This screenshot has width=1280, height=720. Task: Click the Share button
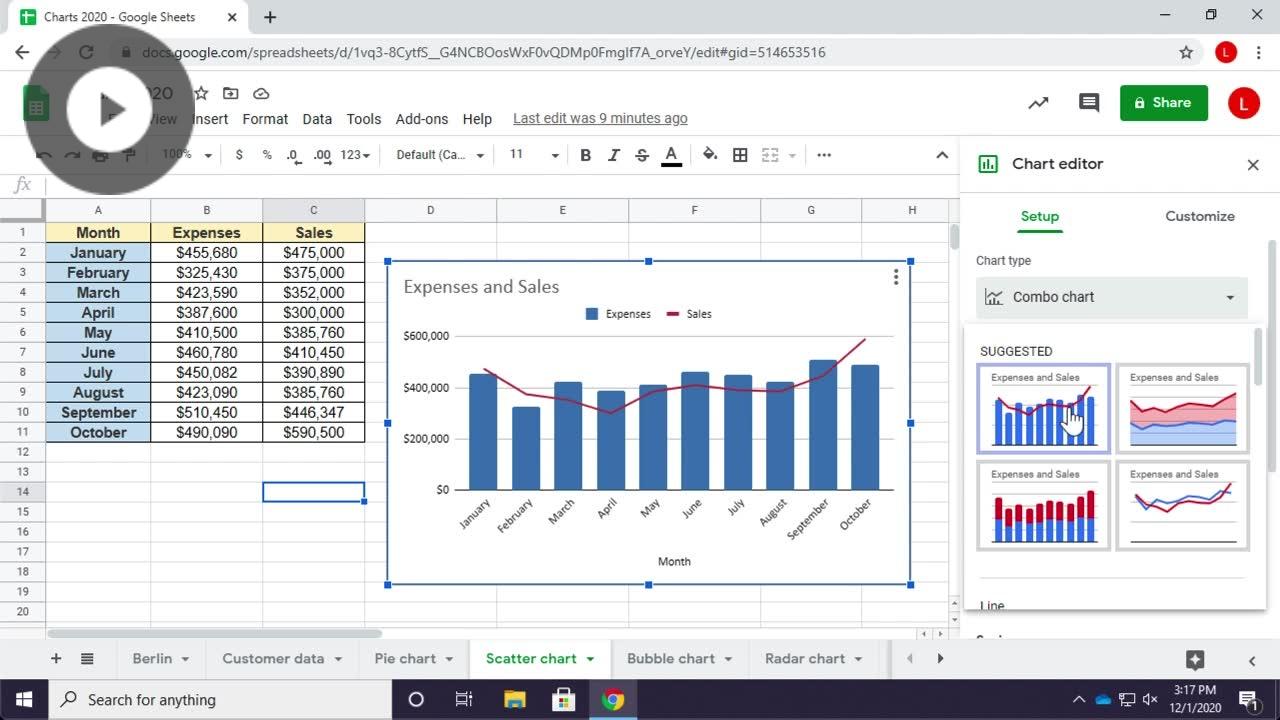click(1163, 102)
